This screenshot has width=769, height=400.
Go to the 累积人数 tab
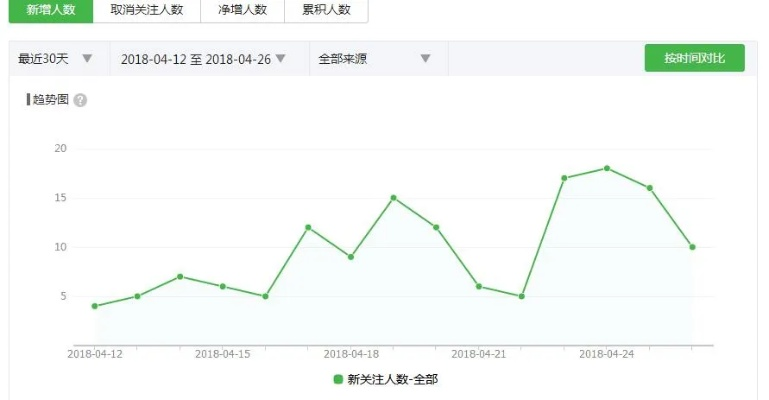pos(324,10)
